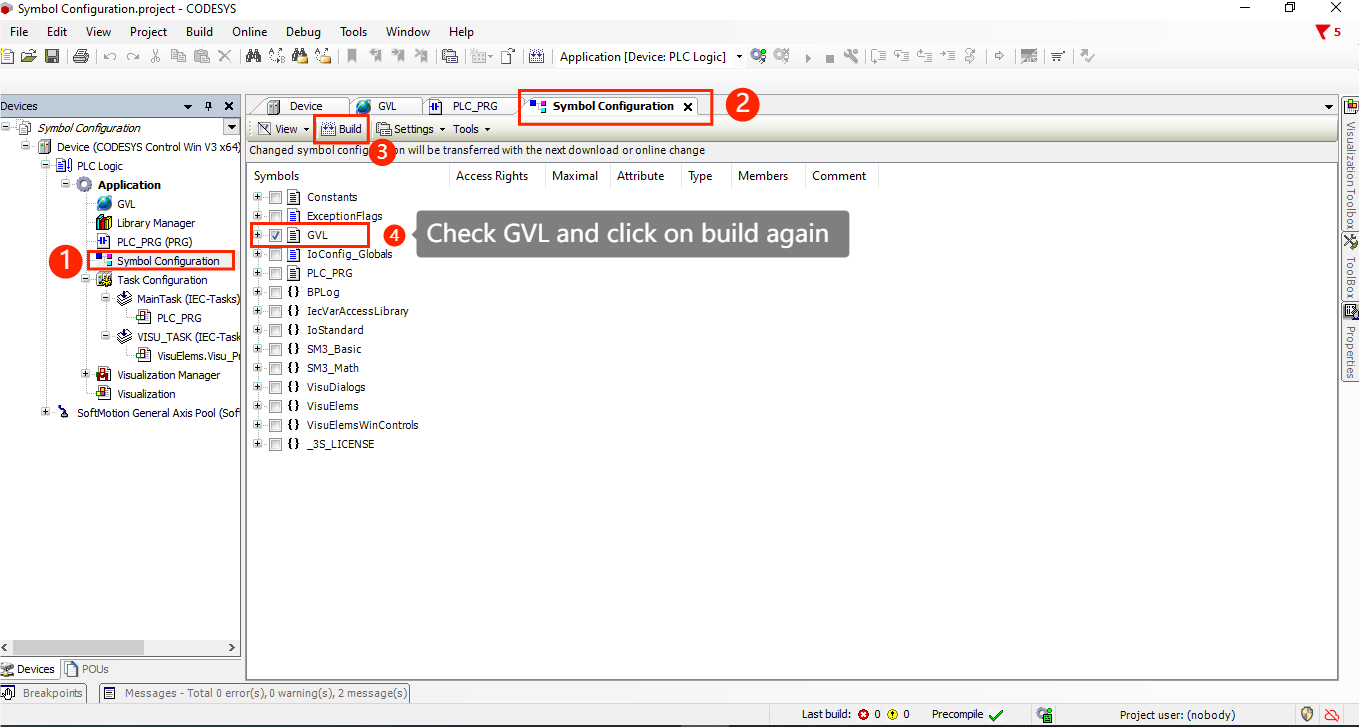Open the Online menu

[x=249, y=32]
